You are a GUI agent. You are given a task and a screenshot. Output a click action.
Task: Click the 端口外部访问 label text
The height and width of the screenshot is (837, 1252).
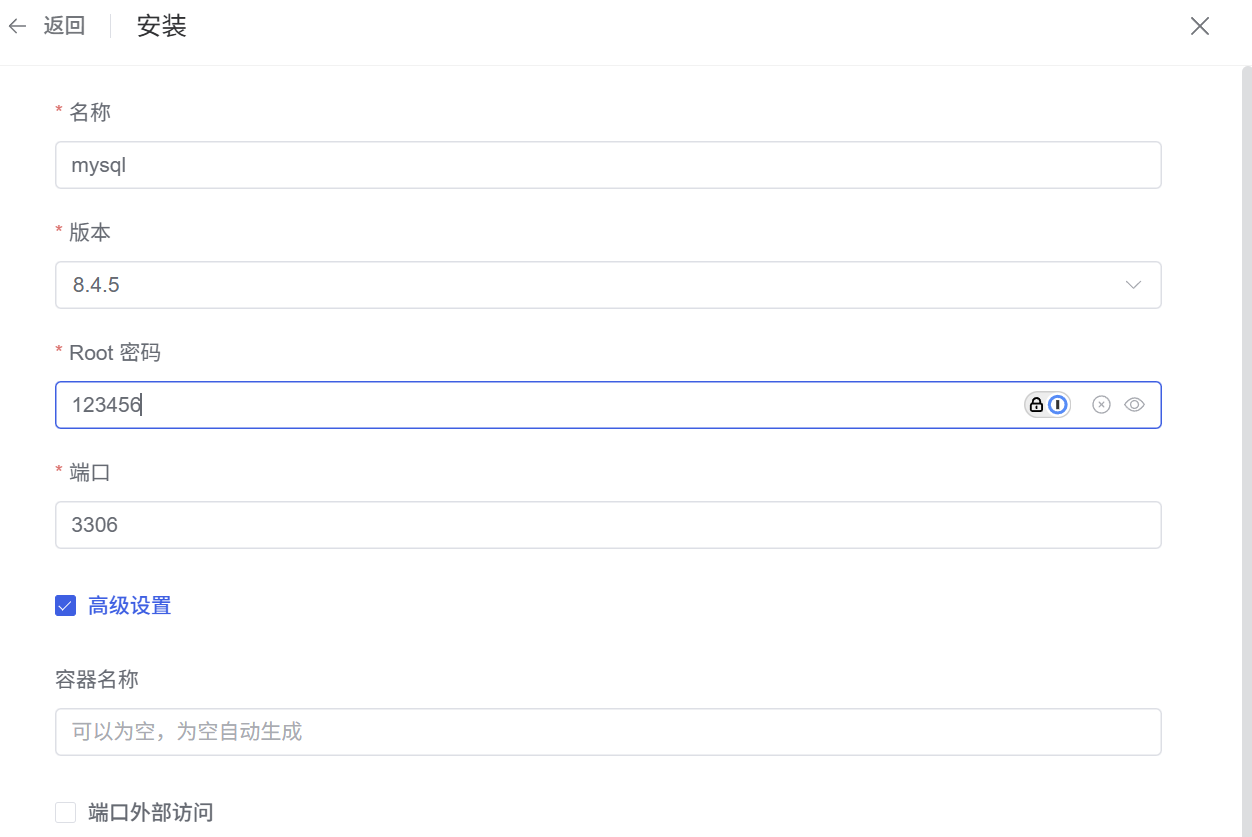coord(151,812)
